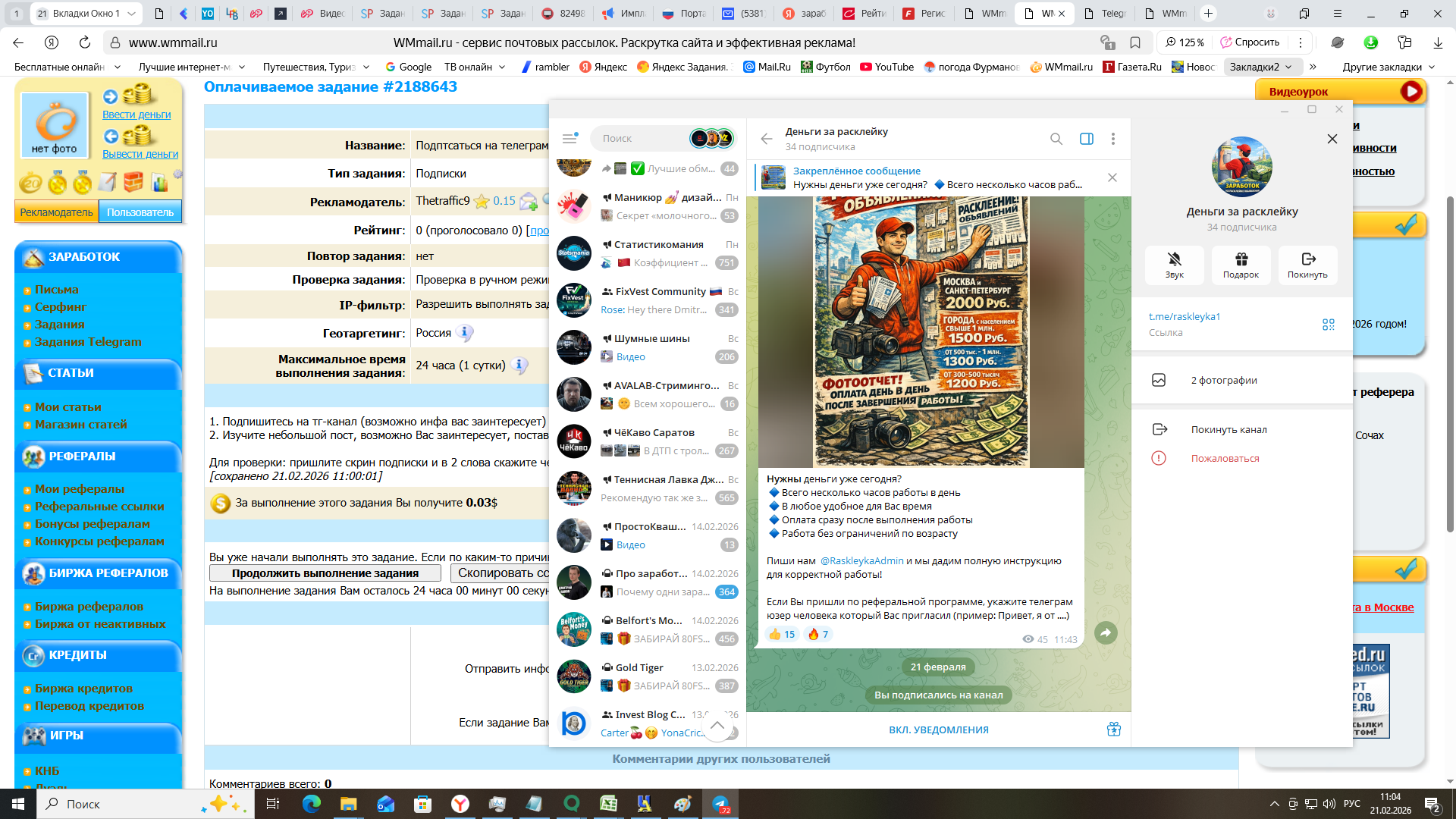This screenshot has height=819, width=1456.
Task: Open t.me/raskleyka1 channel link
Action: (1184, 316)
